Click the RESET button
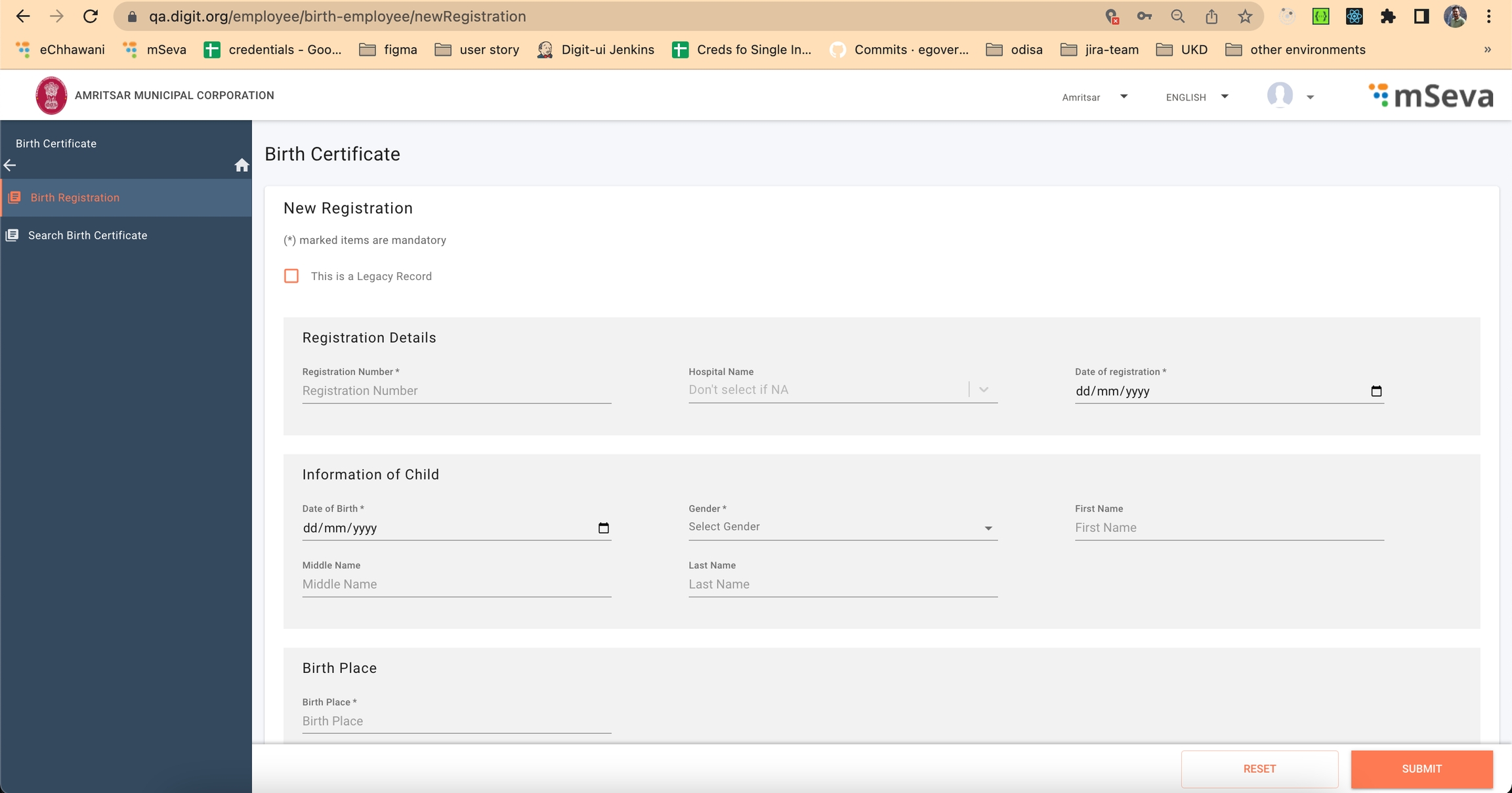 (1259, 769)
